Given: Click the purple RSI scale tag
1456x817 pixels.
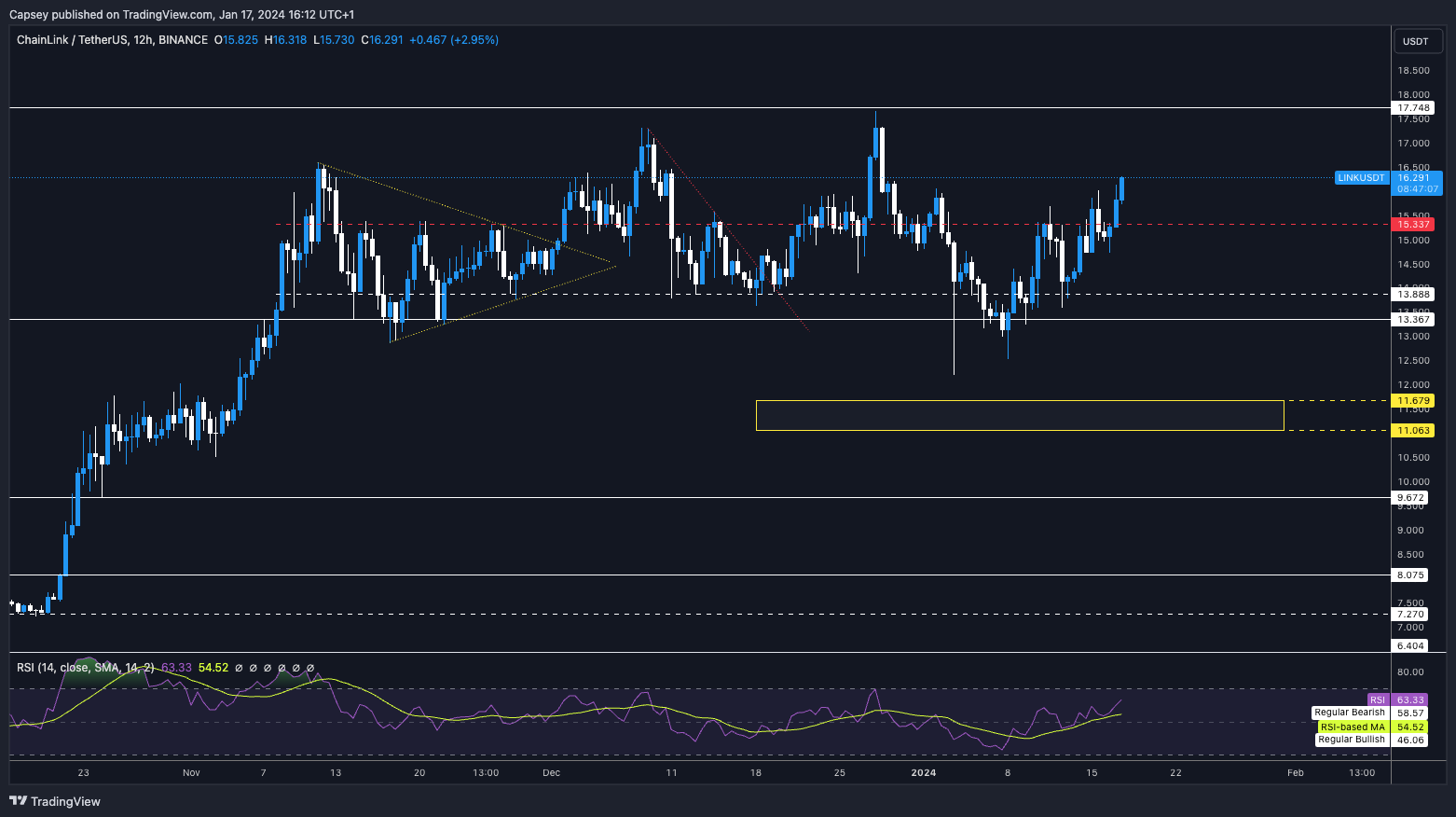Looking at the screenshot, I should [1378, 699].
